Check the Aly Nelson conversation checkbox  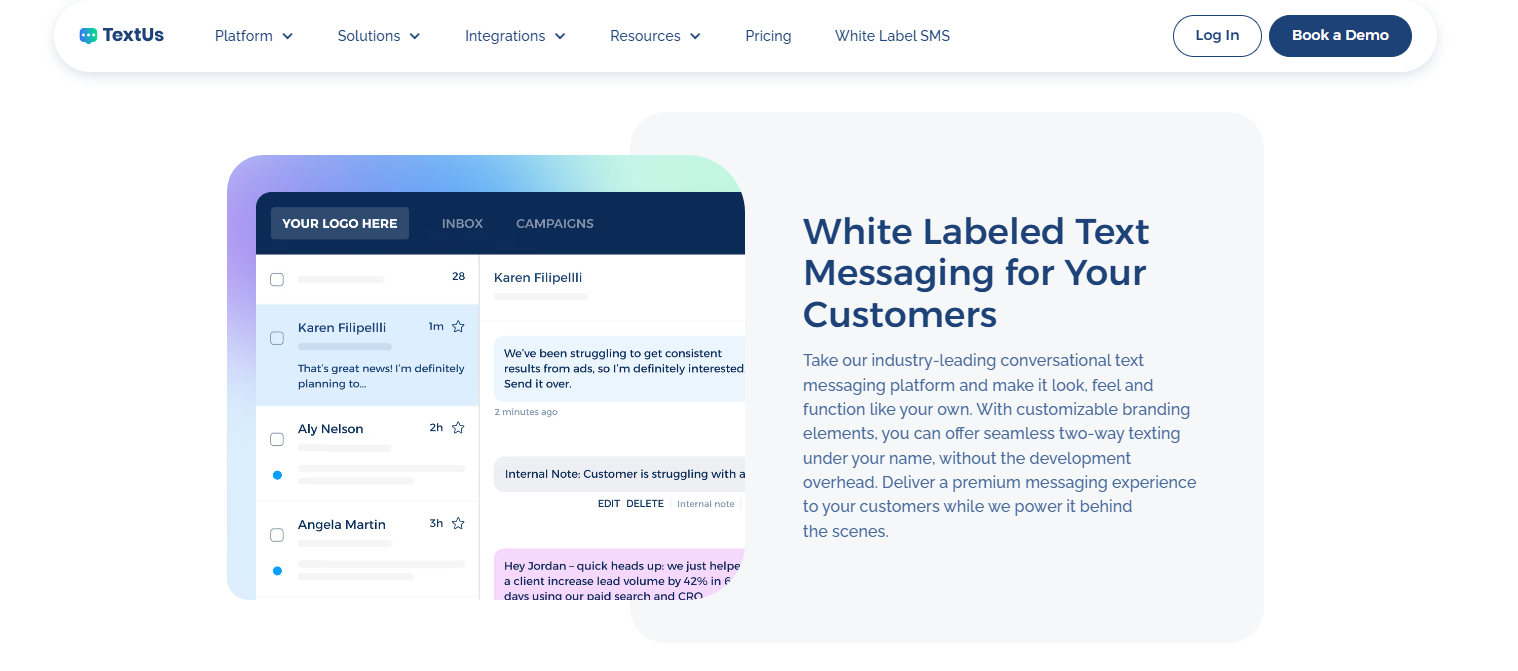(x=277, y=439)
